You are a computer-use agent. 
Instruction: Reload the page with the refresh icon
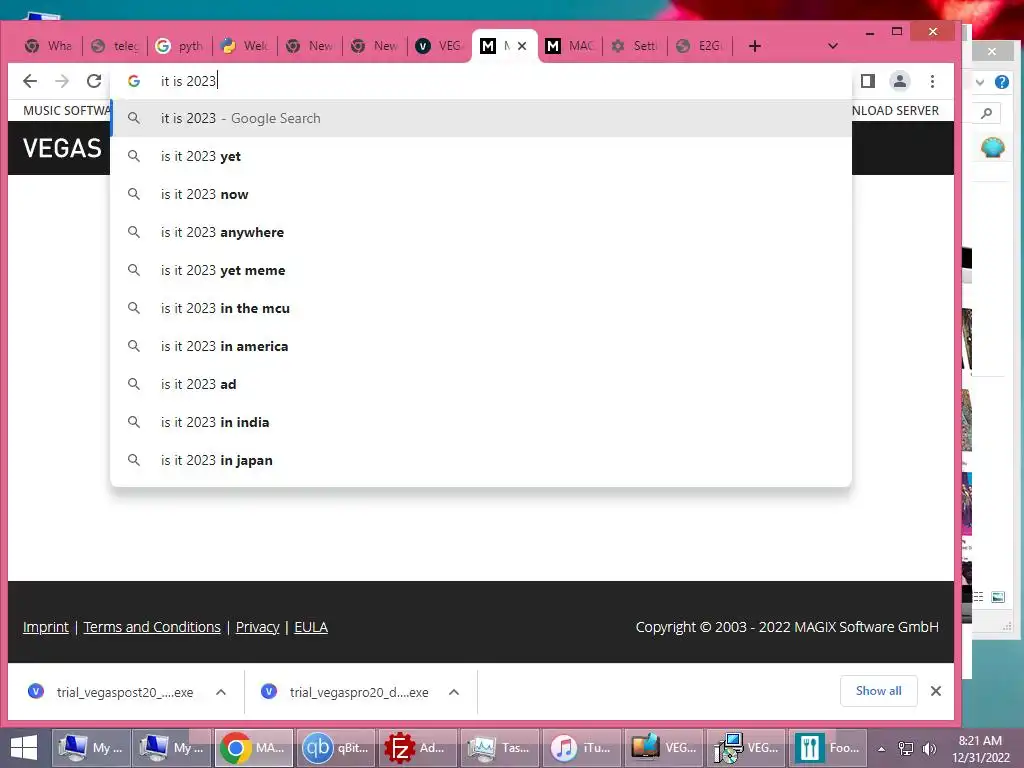point(94,81)
